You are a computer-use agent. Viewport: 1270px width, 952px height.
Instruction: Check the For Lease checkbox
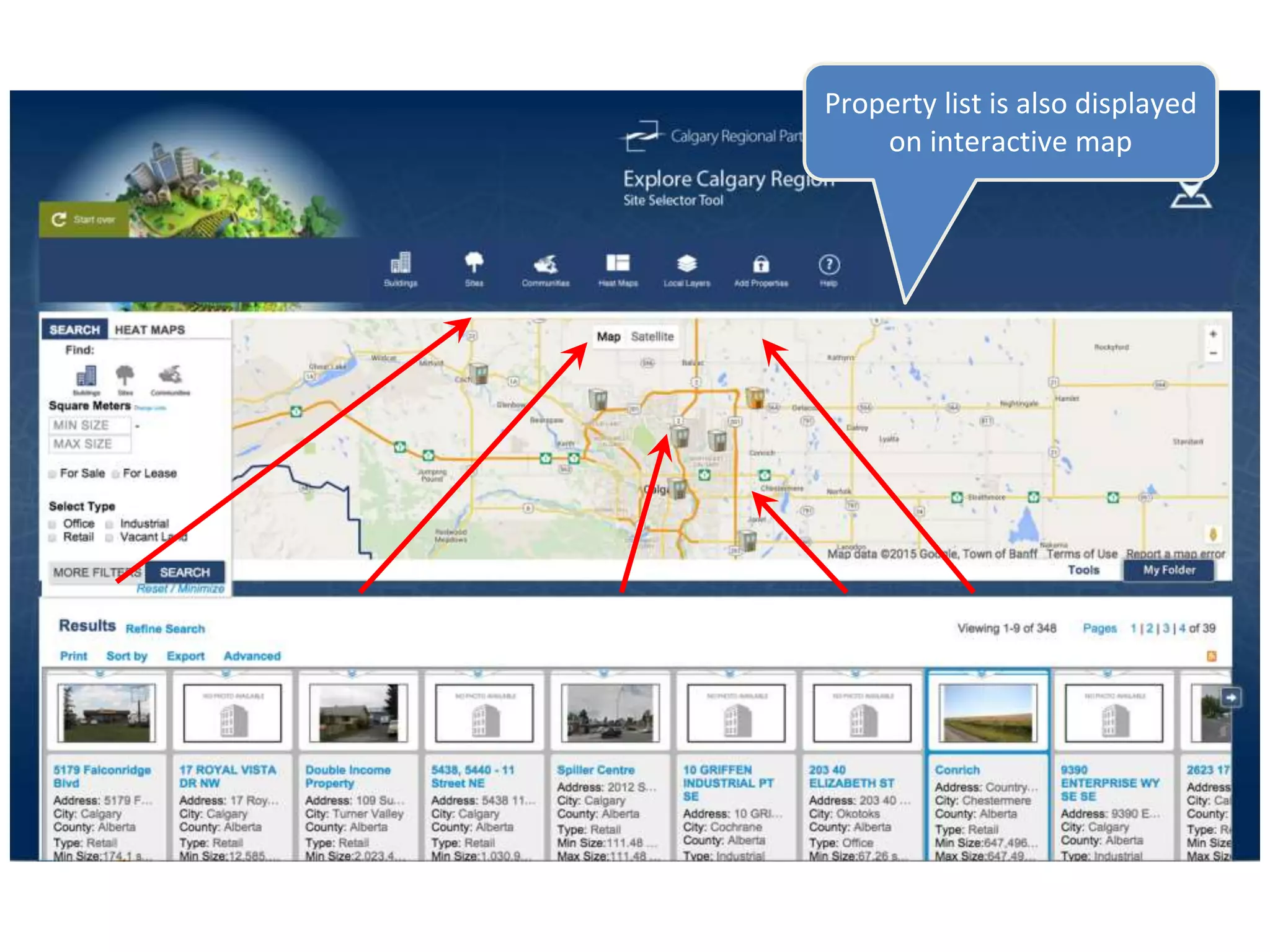[115, 474]
